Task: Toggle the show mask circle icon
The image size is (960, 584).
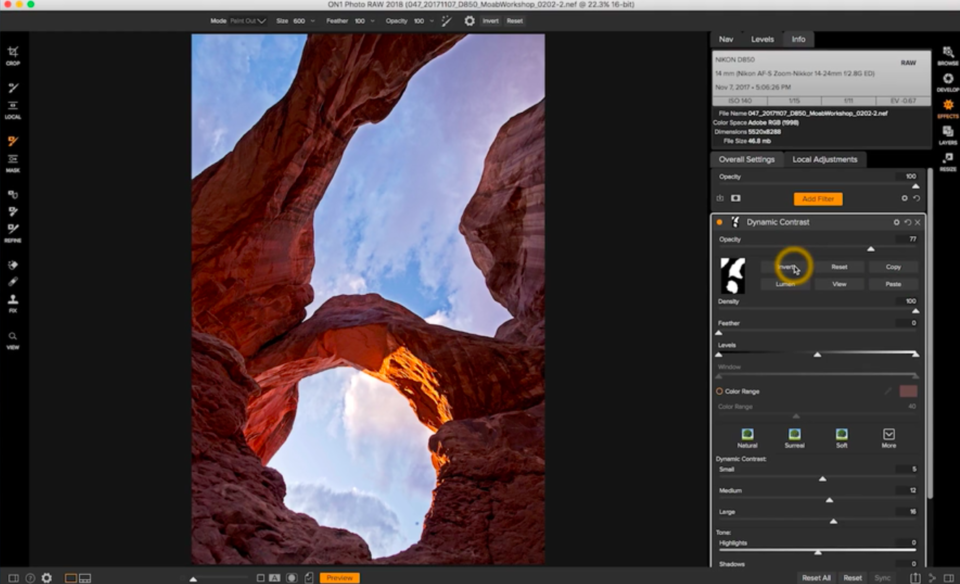Action: (291, 577)
